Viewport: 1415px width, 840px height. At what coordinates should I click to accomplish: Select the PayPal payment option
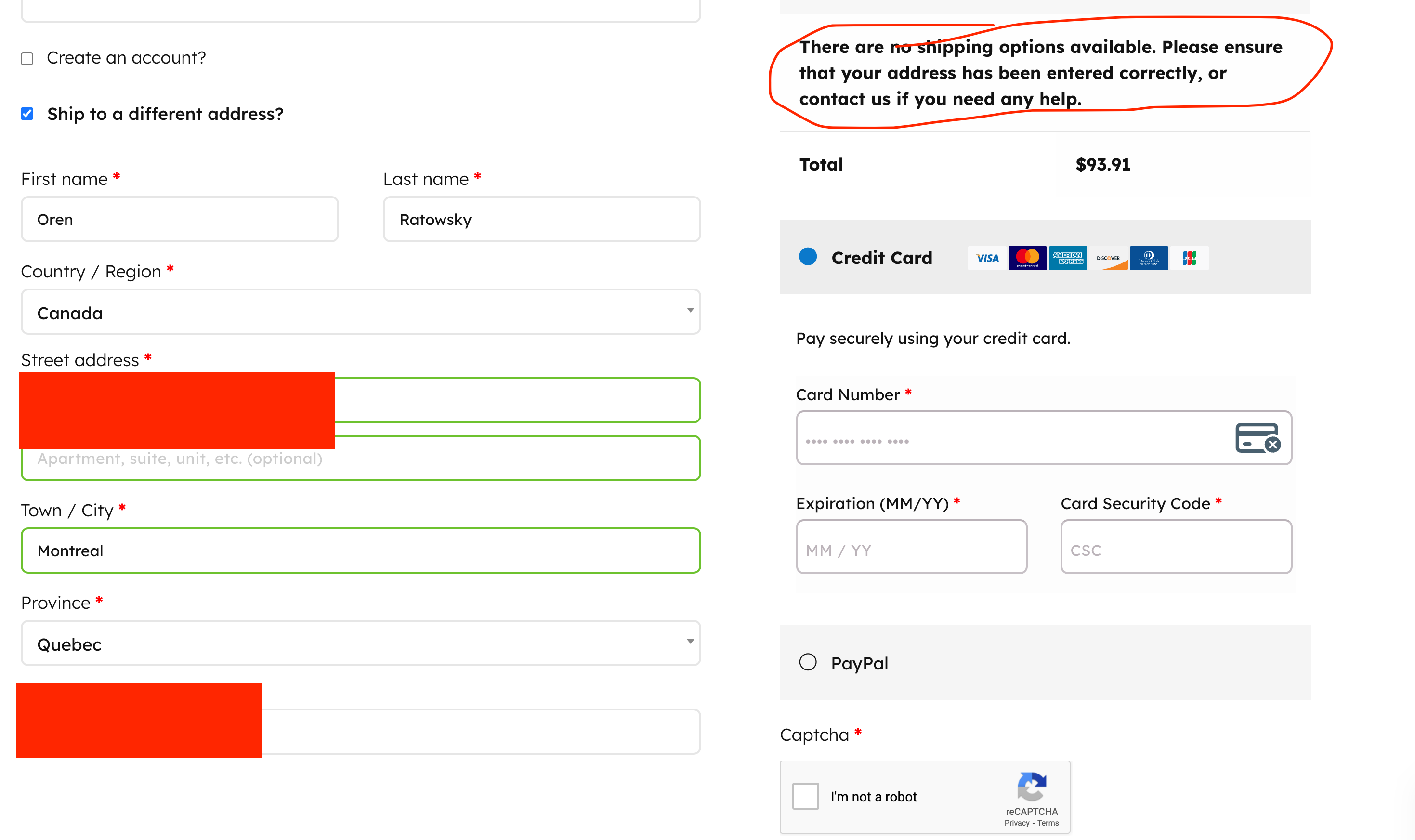pyautogui.click(x=808, y=662)
